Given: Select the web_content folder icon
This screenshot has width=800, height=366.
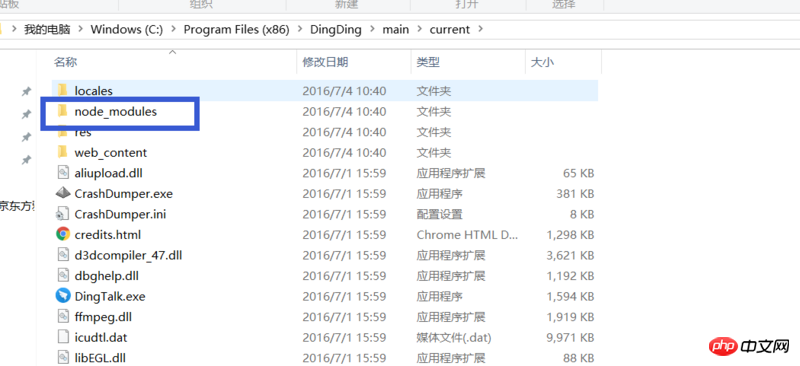Looking at the screenshot, I should tap(62, 152).
